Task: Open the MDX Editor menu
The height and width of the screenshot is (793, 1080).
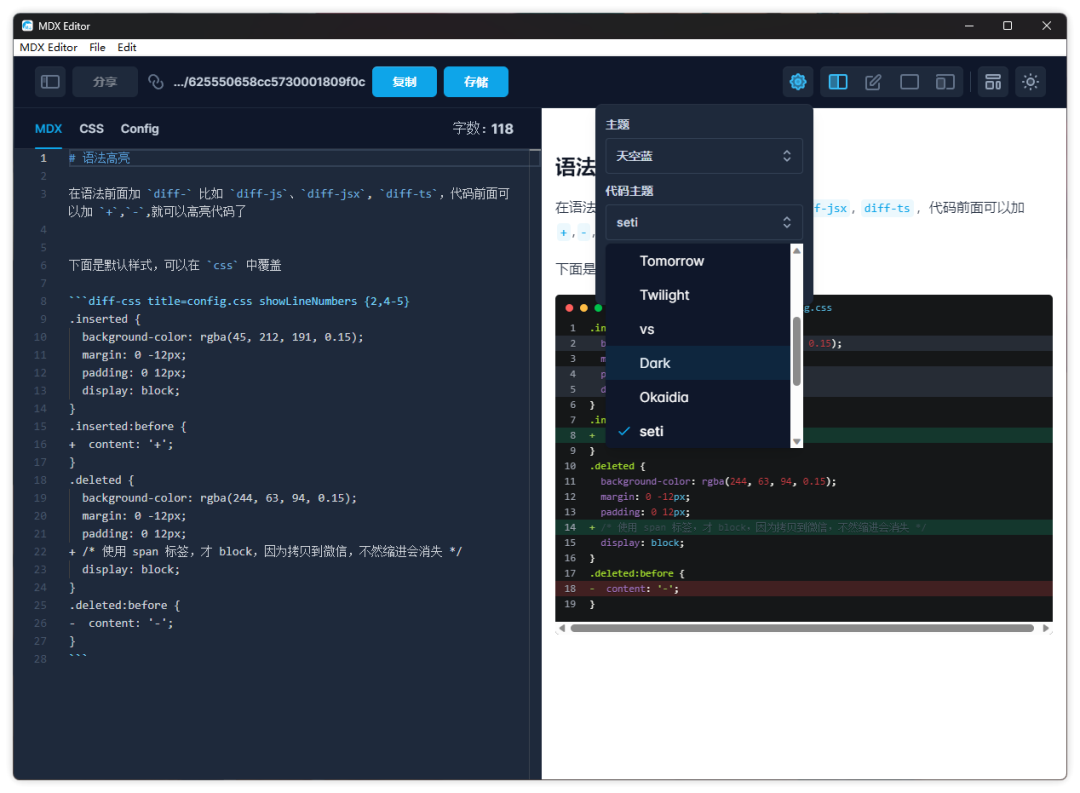Action: 48,47
